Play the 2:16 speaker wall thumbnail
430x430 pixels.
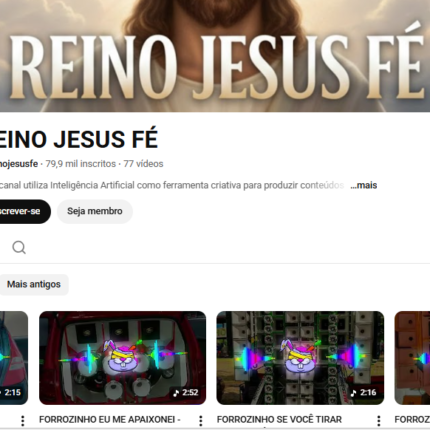point(300,358)
